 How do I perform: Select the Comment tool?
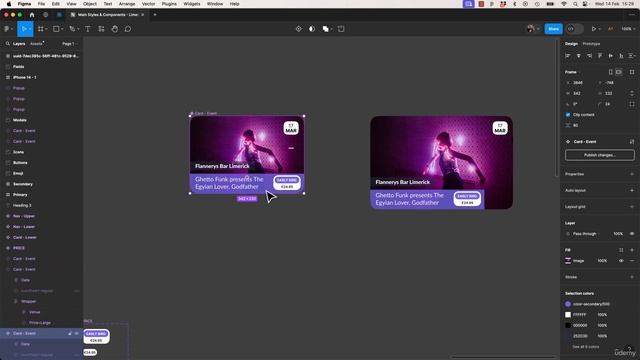click(128, 29)
